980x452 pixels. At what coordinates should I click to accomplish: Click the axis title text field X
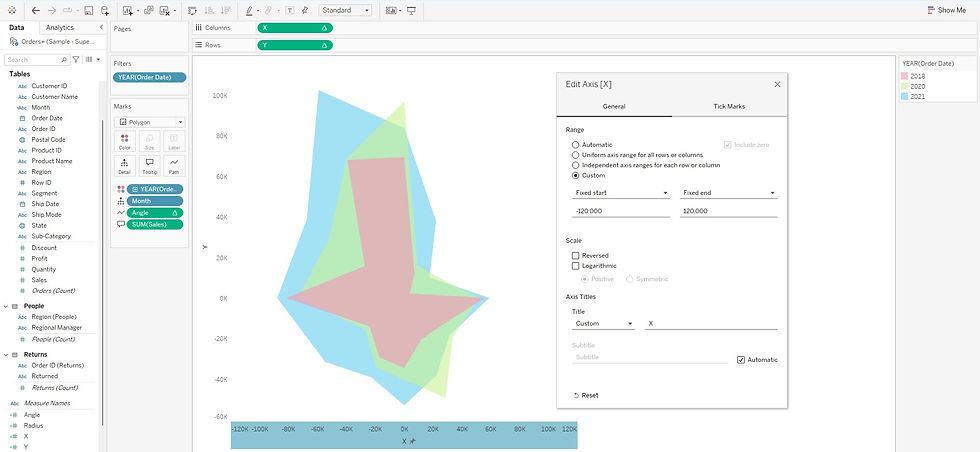click(711, 324)
